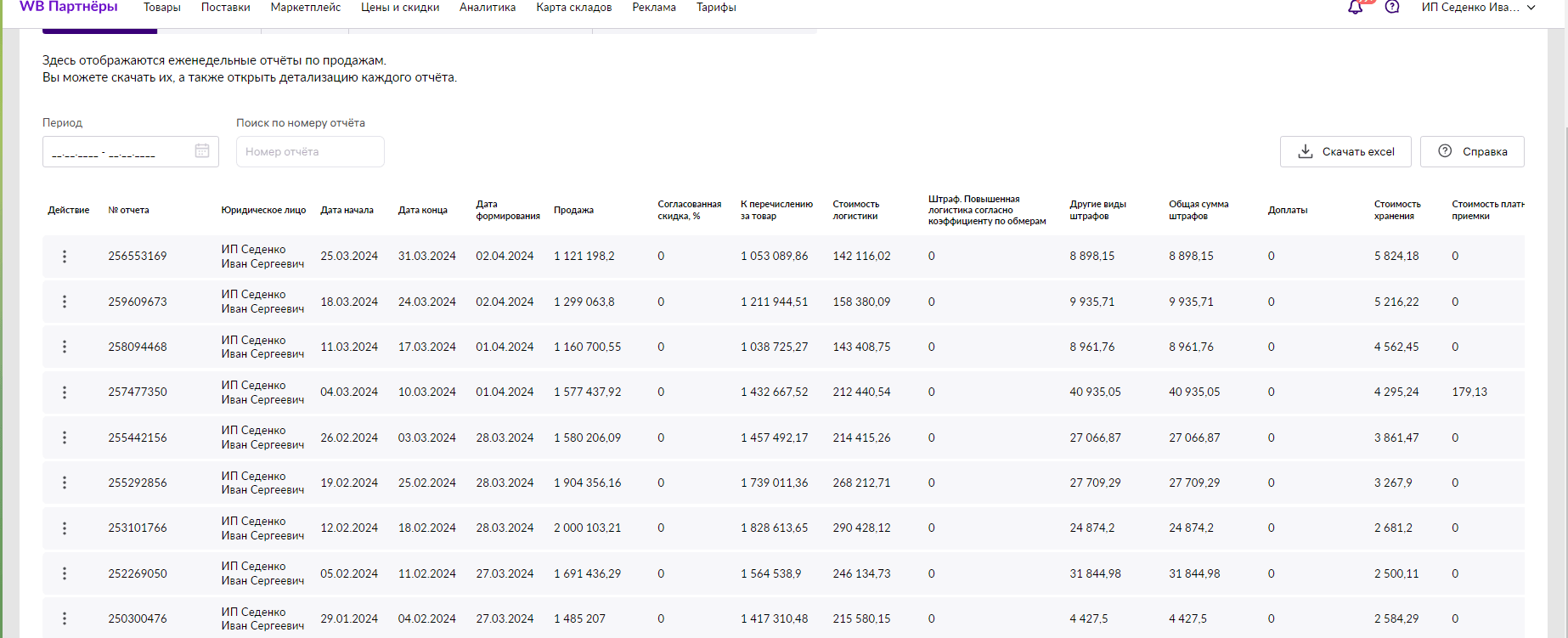This screenshot has width=1568, height=638.
Task: Open the Цены и скидки menu
Action: point(400,8)
